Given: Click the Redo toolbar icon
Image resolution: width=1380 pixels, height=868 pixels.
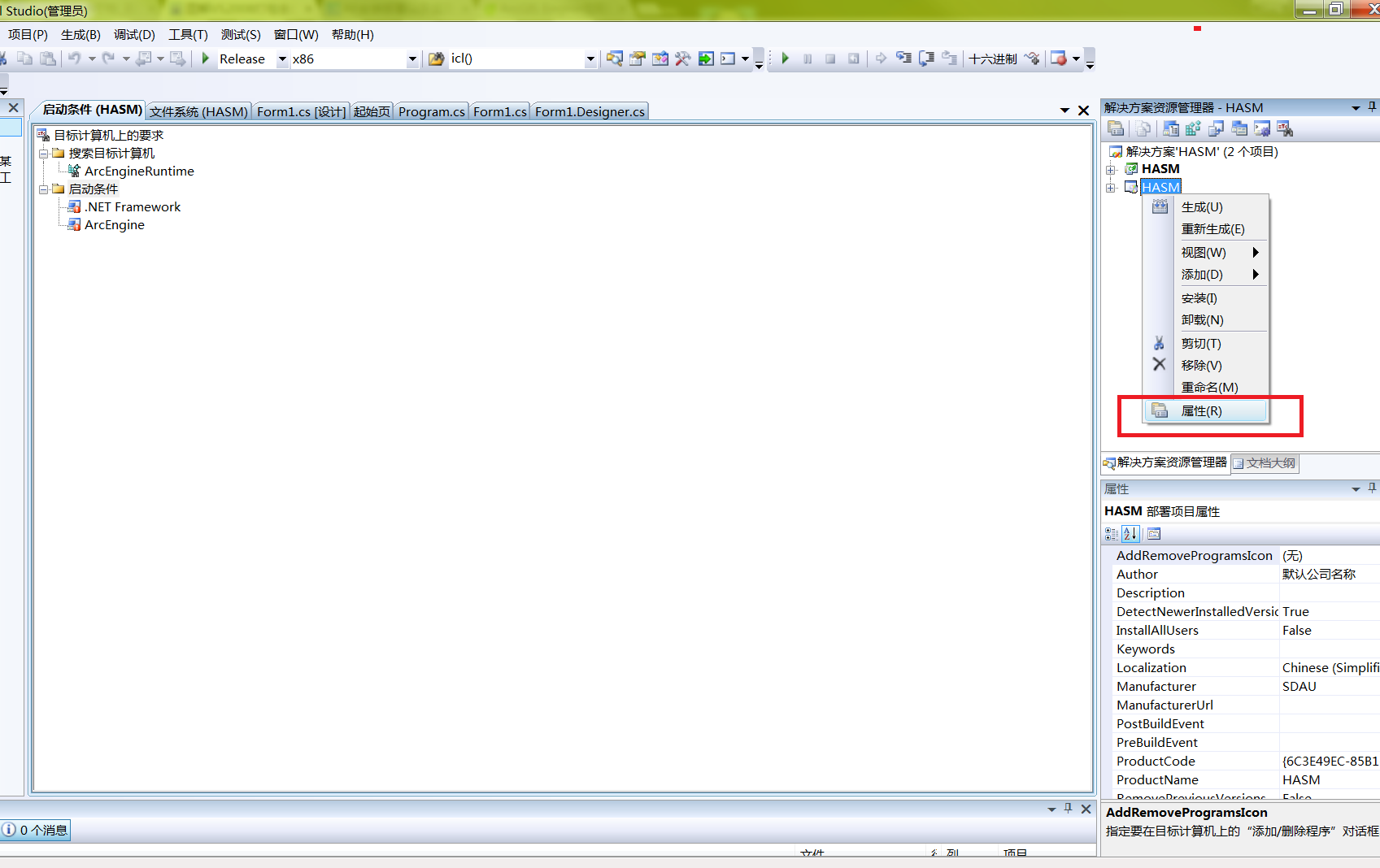Looking at the screenshot, I should click(108, 59).
